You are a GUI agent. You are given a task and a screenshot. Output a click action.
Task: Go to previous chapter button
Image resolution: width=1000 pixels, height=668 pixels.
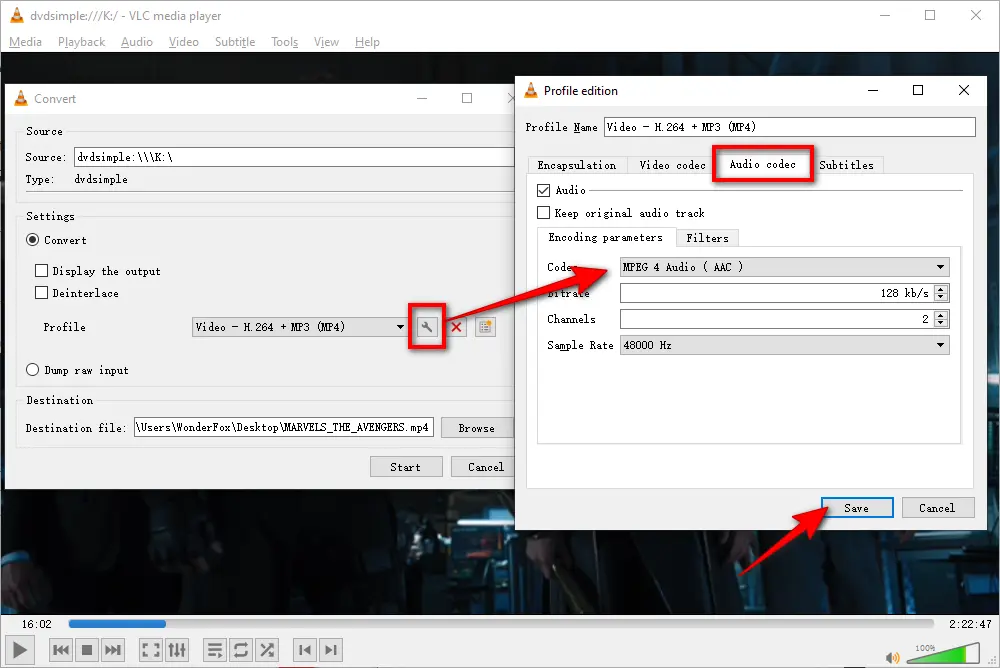tap(305, 650)
